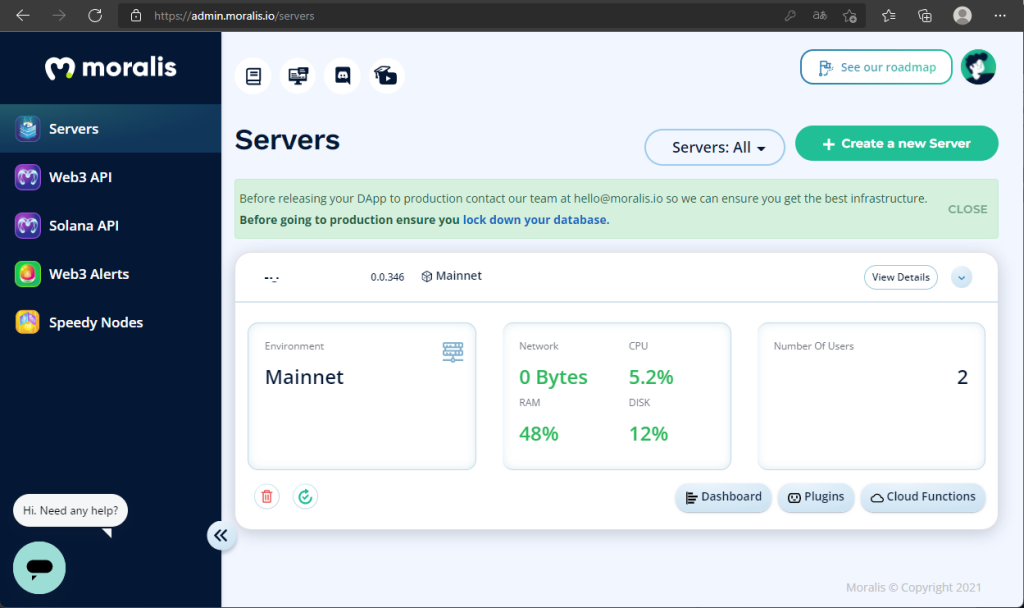
Task: Open Web3 Alerts from the sidebar
Action: click(x=88, y=274)
